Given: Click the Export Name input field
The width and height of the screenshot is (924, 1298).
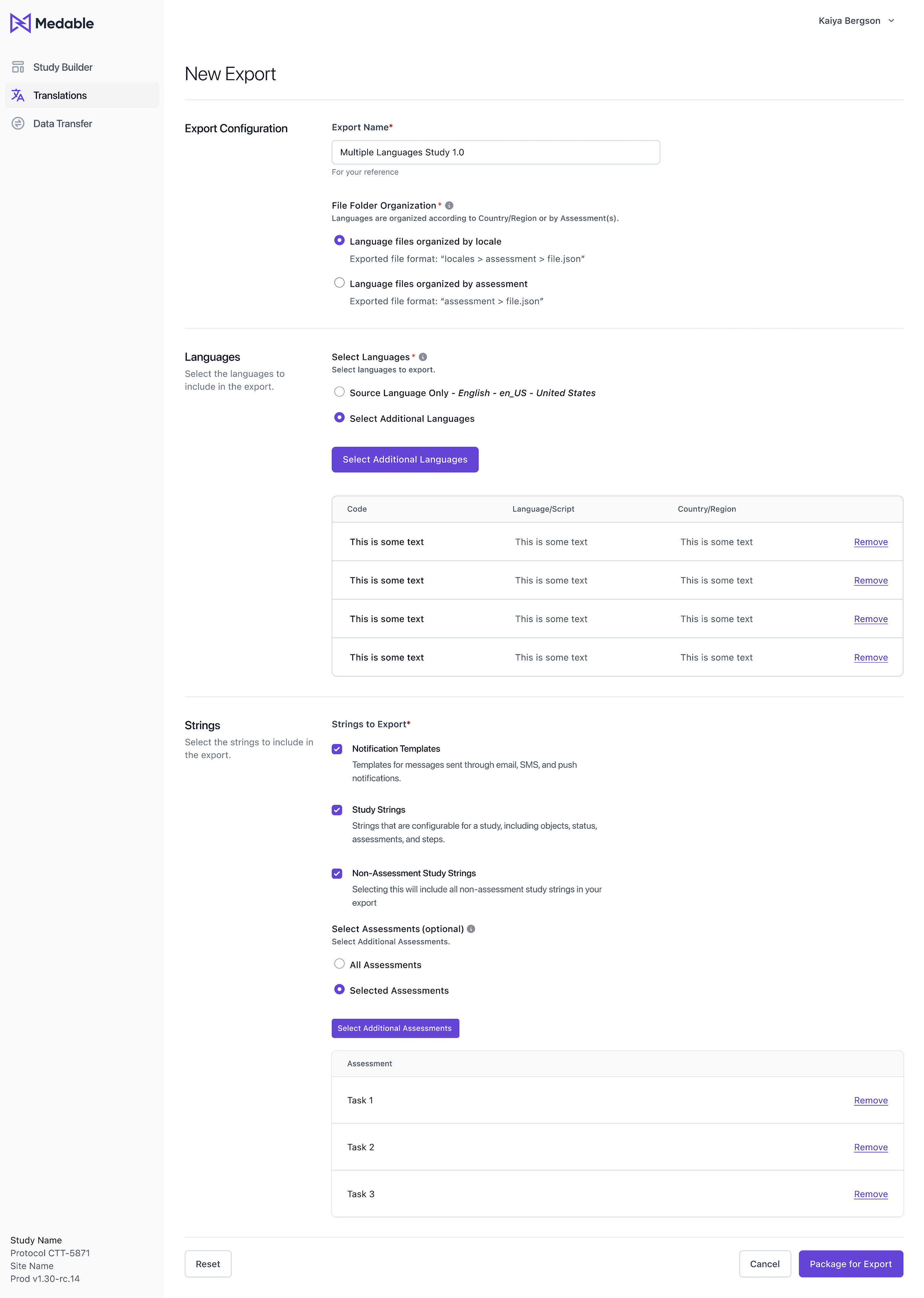Looking at the screenshot, I should click(x=496, y=153).
